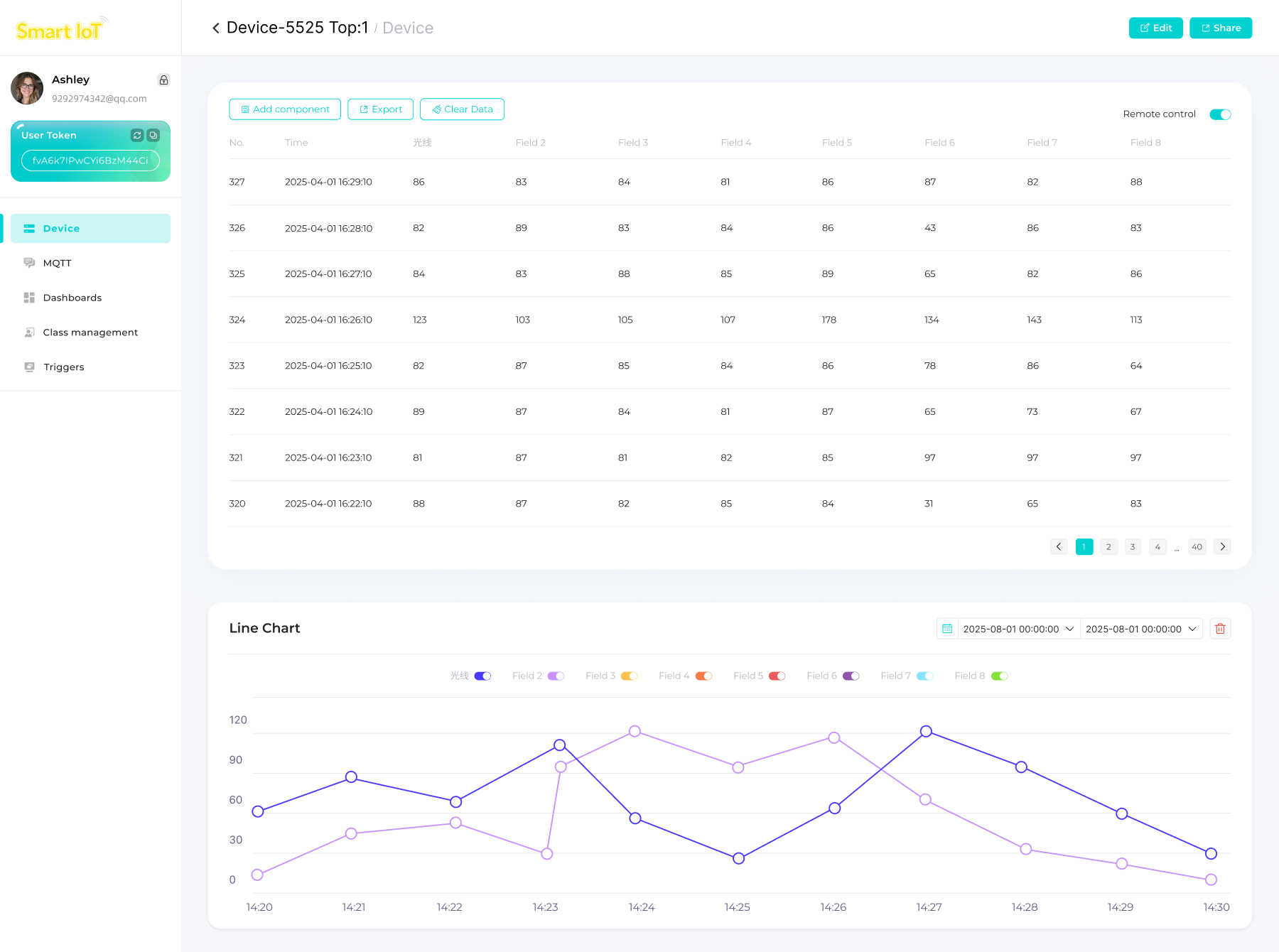Refresh the User Token
The height and width of the screenshot is (952, 1279).
tap(137, 135)
